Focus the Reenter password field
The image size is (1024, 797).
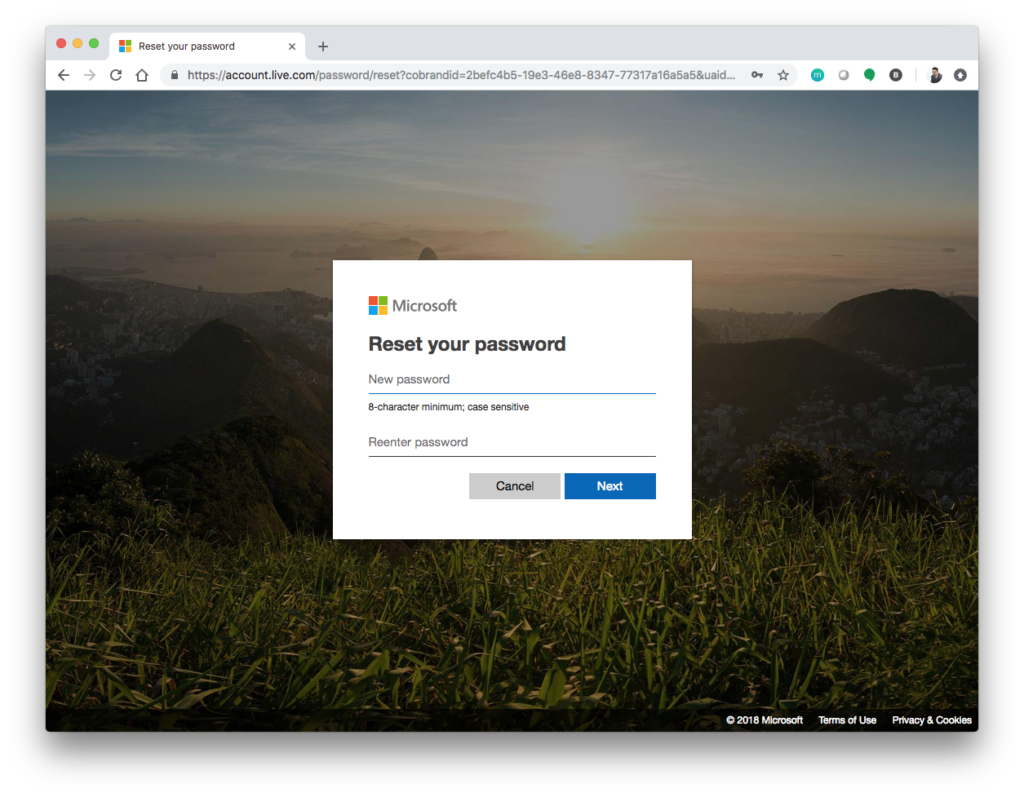tap(511, 443)
